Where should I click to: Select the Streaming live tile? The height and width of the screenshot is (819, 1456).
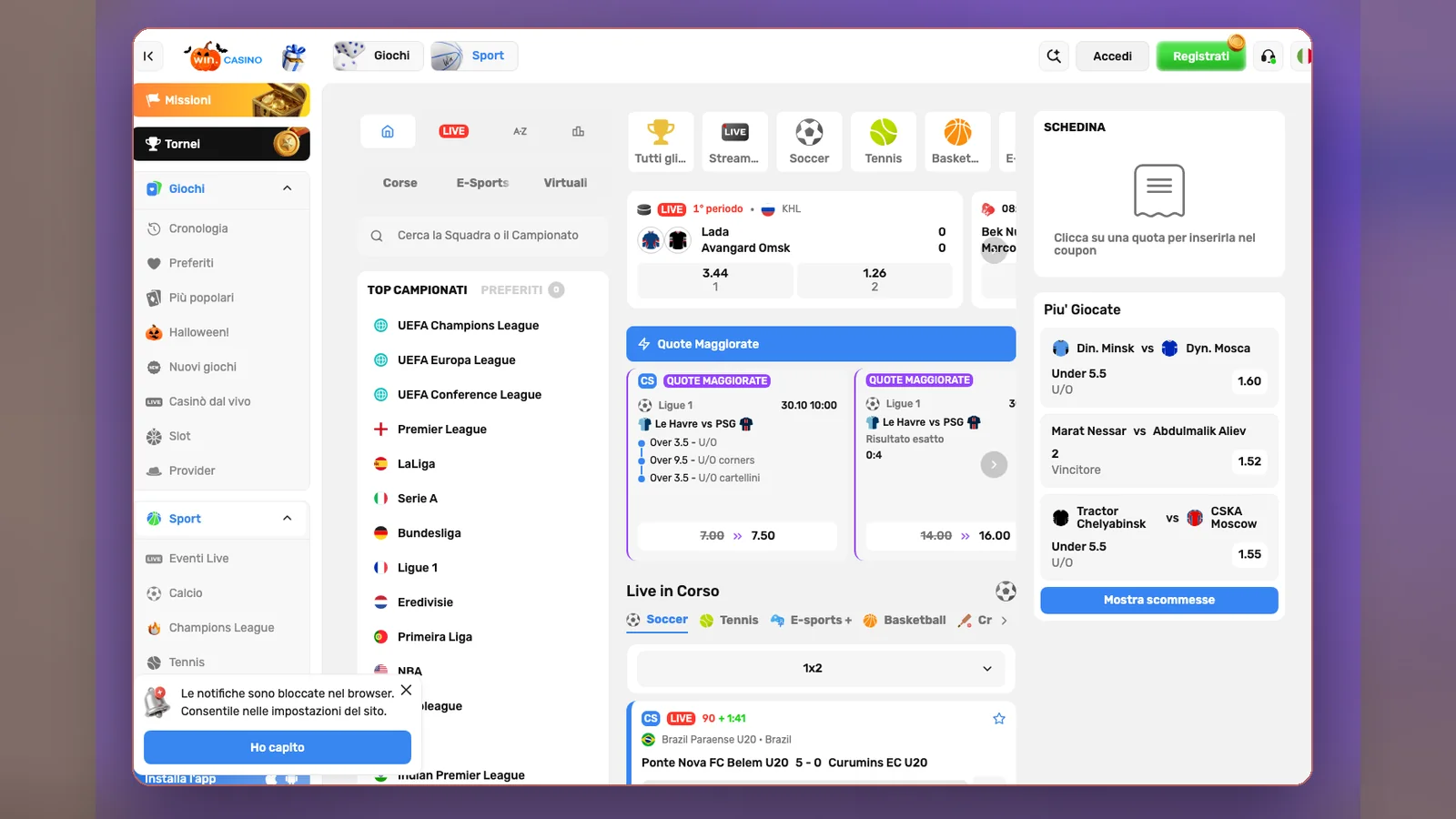pyautogui.click(x=734, y=142)
